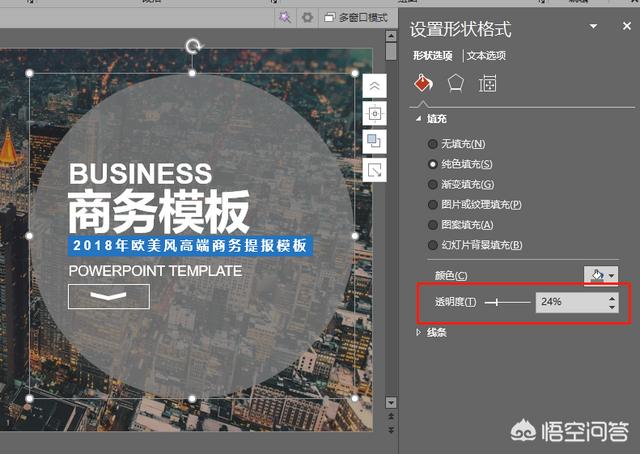
Task: Click the outlined chevron box on the slide
Action: click(x=109, y=296)
